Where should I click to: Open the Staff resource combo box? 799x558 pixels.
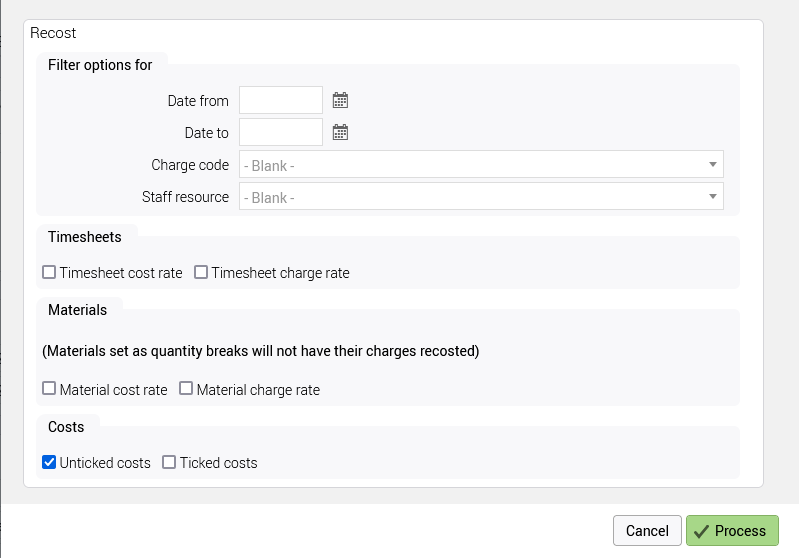(x=470, y=197)
